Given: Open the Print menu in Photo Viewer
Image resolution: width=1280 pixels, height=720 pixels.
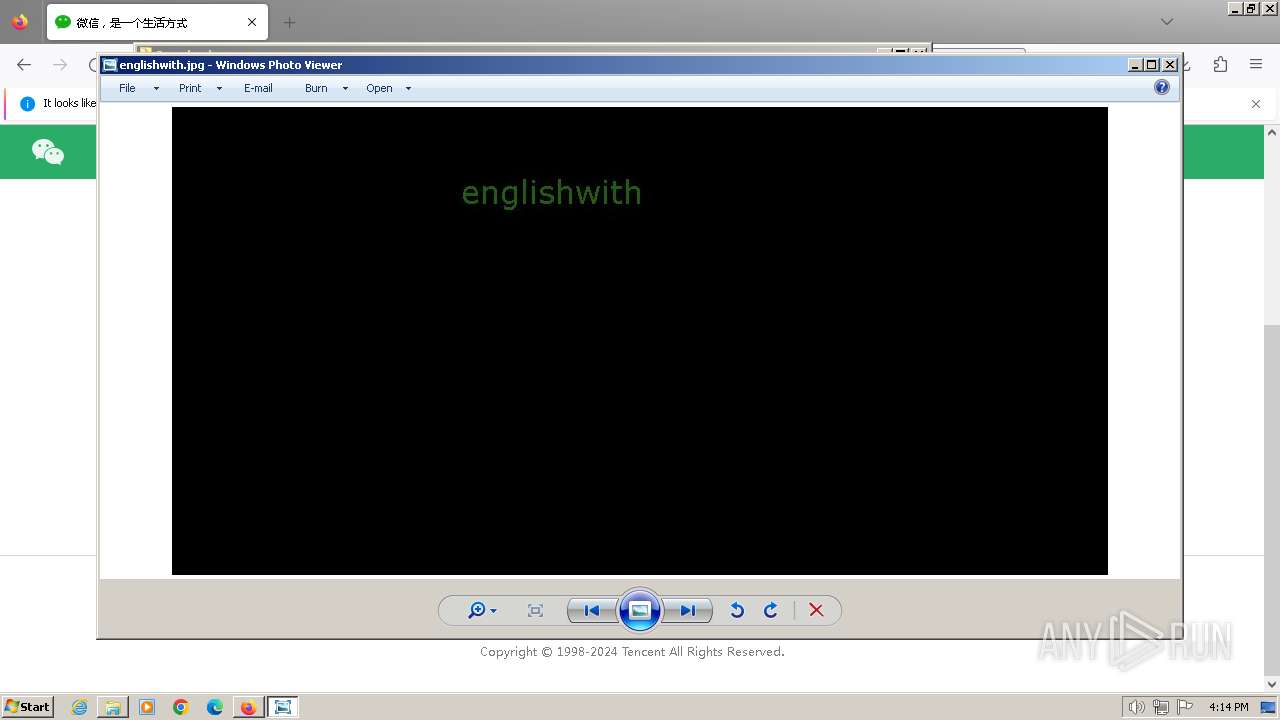Looking at the screenshot, I should pos(190,88).
